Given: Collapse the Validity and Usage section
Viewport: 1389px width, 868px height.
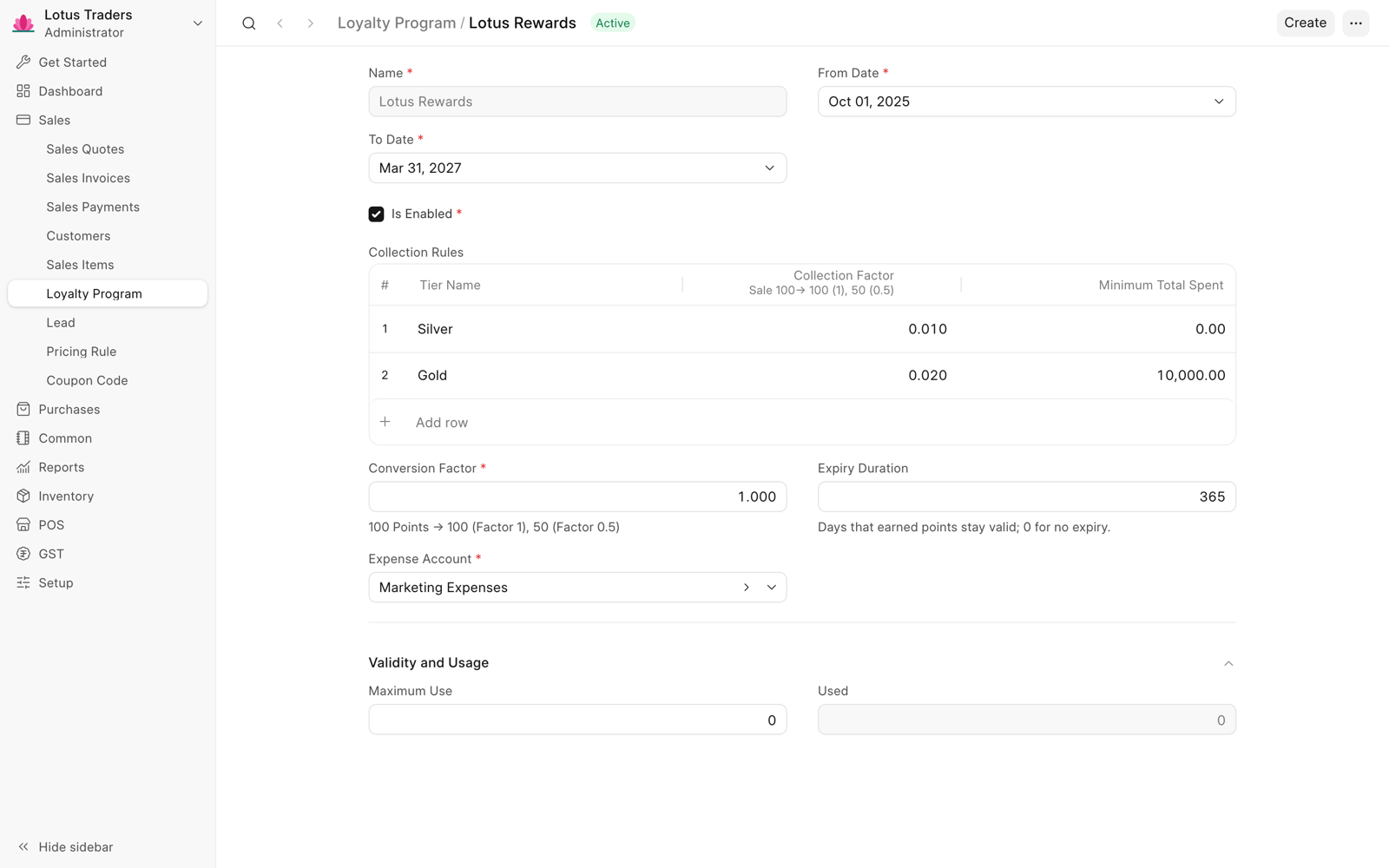Looking at the screenshot, I should (x=1228, y=663).
